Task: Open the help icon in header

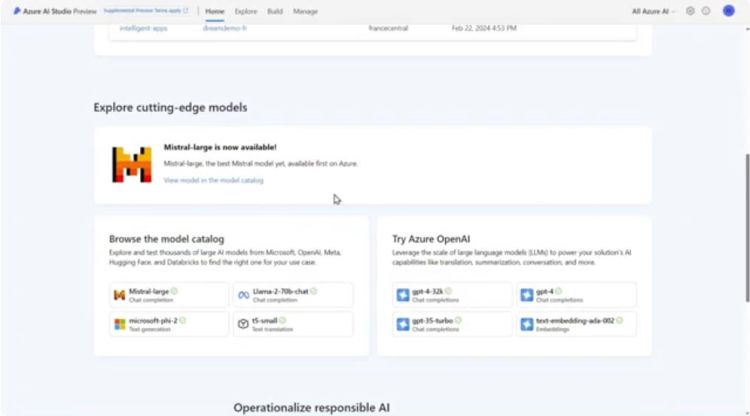Action: (x=706, y=11)
